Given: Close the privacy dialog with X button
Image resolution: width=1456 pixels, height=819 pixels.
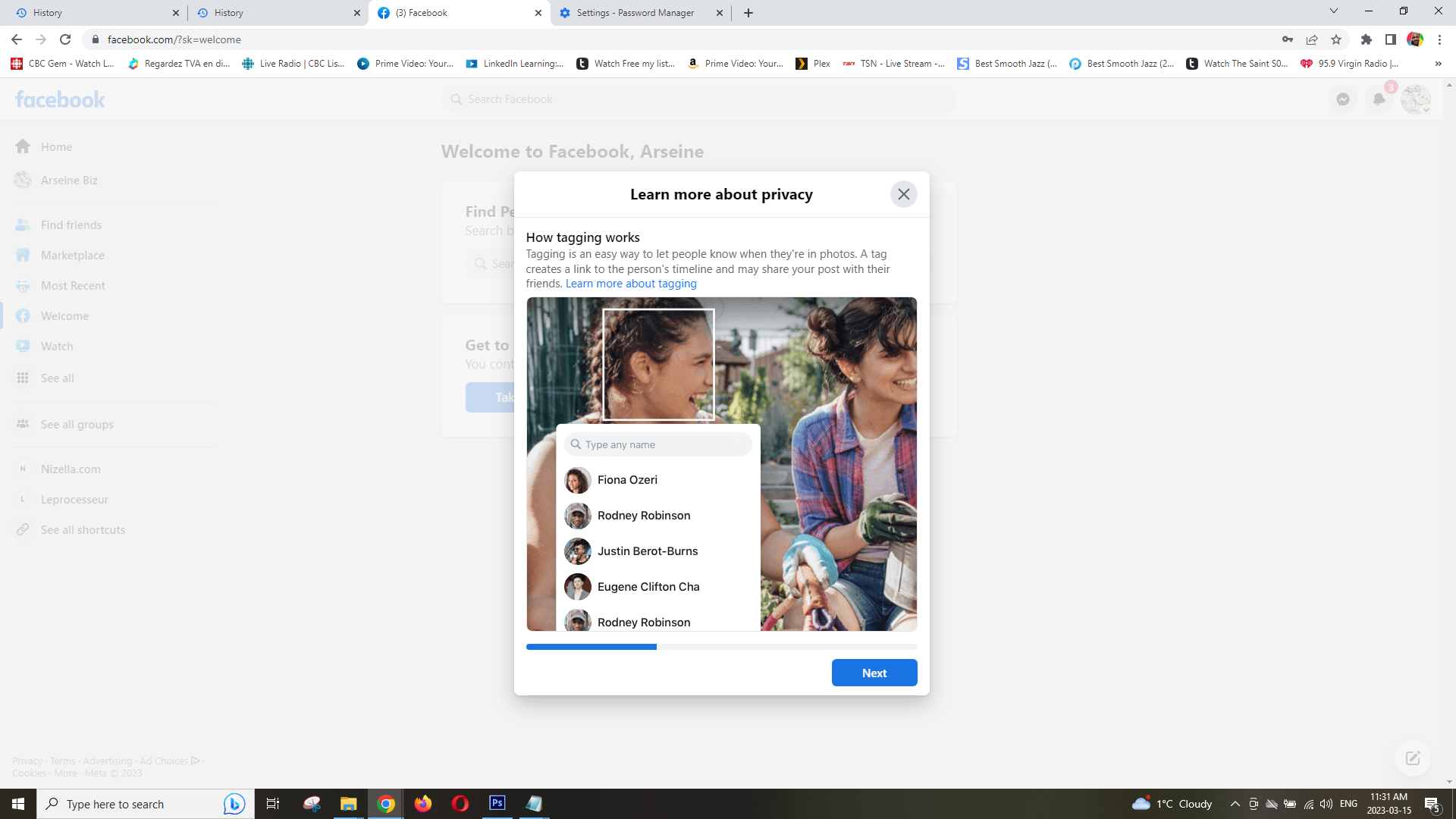Looking at the screenshot, I should click(x=903, y=194).
